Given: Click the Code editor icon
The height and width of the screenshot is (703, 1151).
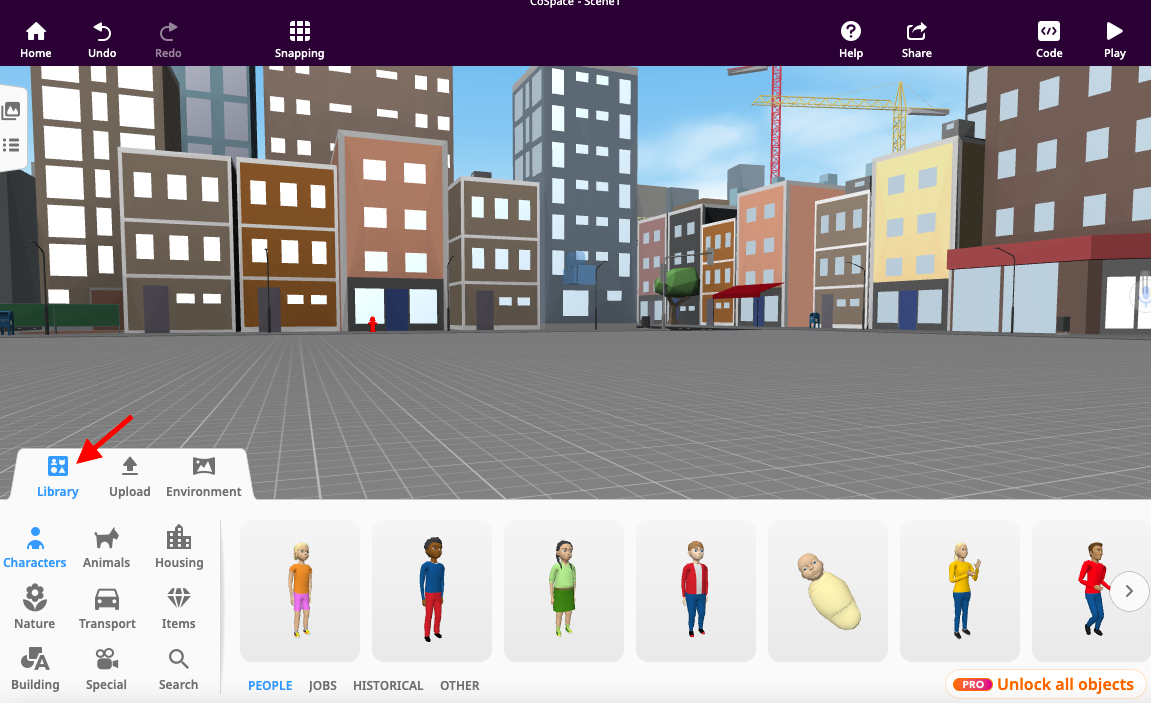Looking at the screenshot, I should [1049, 37].
